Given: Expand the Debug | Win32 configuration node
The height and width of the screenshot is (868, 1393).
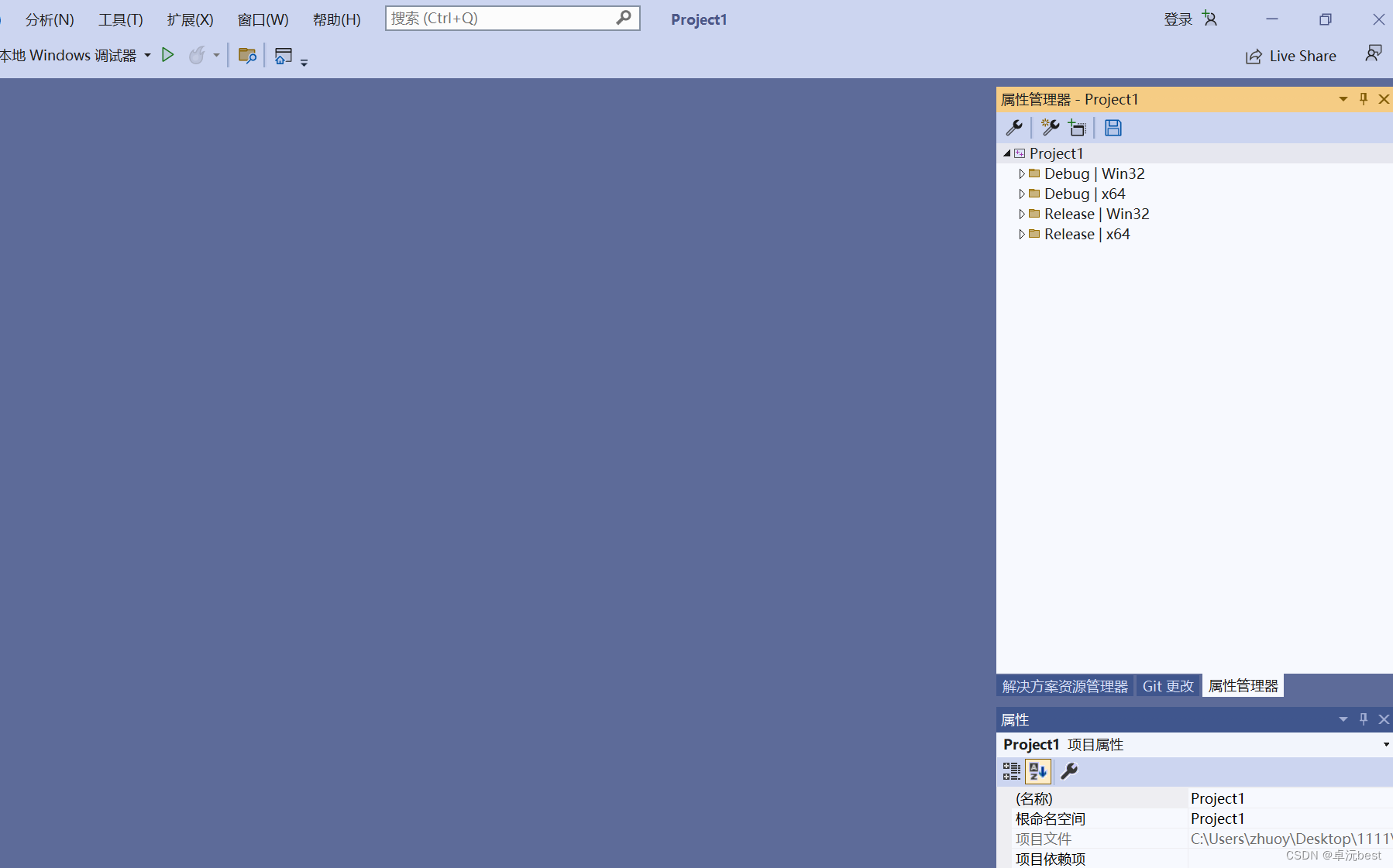Looking at the screenshot, I should pyautogui.click(x=1022, y=173).
